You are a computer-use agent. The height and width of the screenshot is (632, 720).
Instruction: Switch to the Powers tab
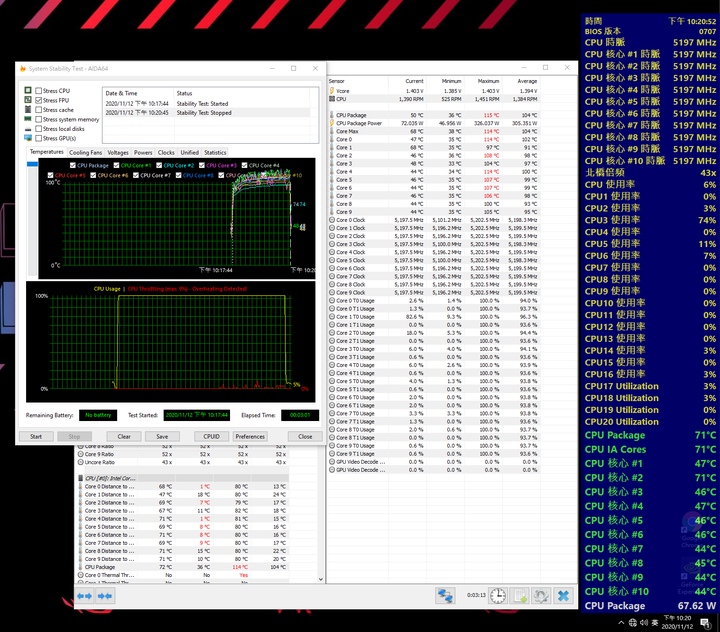tap(143, 152)
